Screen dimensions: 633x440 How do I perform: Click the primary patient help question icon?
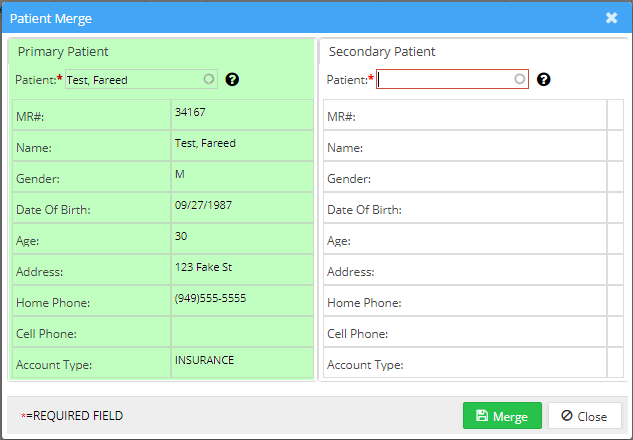pyautogui.click(x=233, y=80)
